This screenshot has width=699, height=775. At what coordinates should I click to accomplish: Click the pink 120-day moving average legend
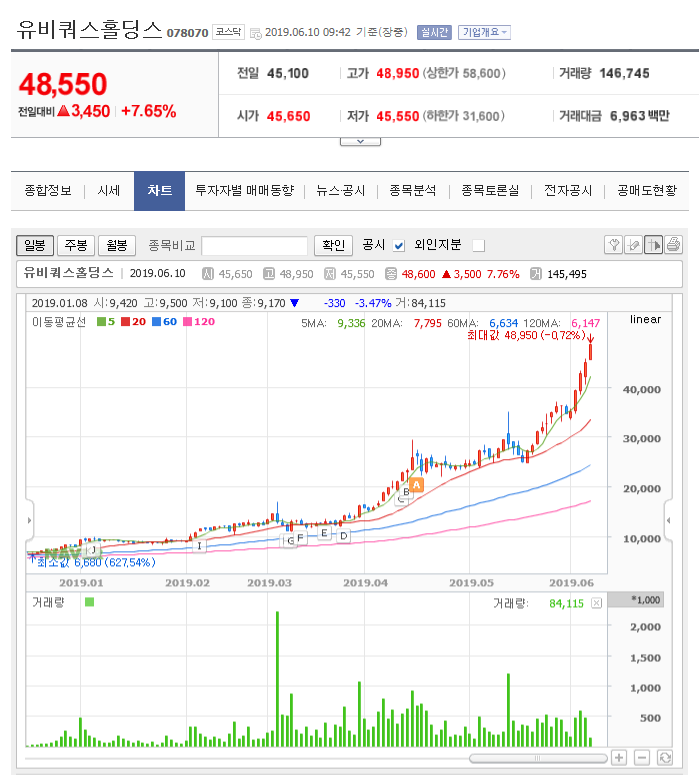pyautogui.click(x=199, y=322)
